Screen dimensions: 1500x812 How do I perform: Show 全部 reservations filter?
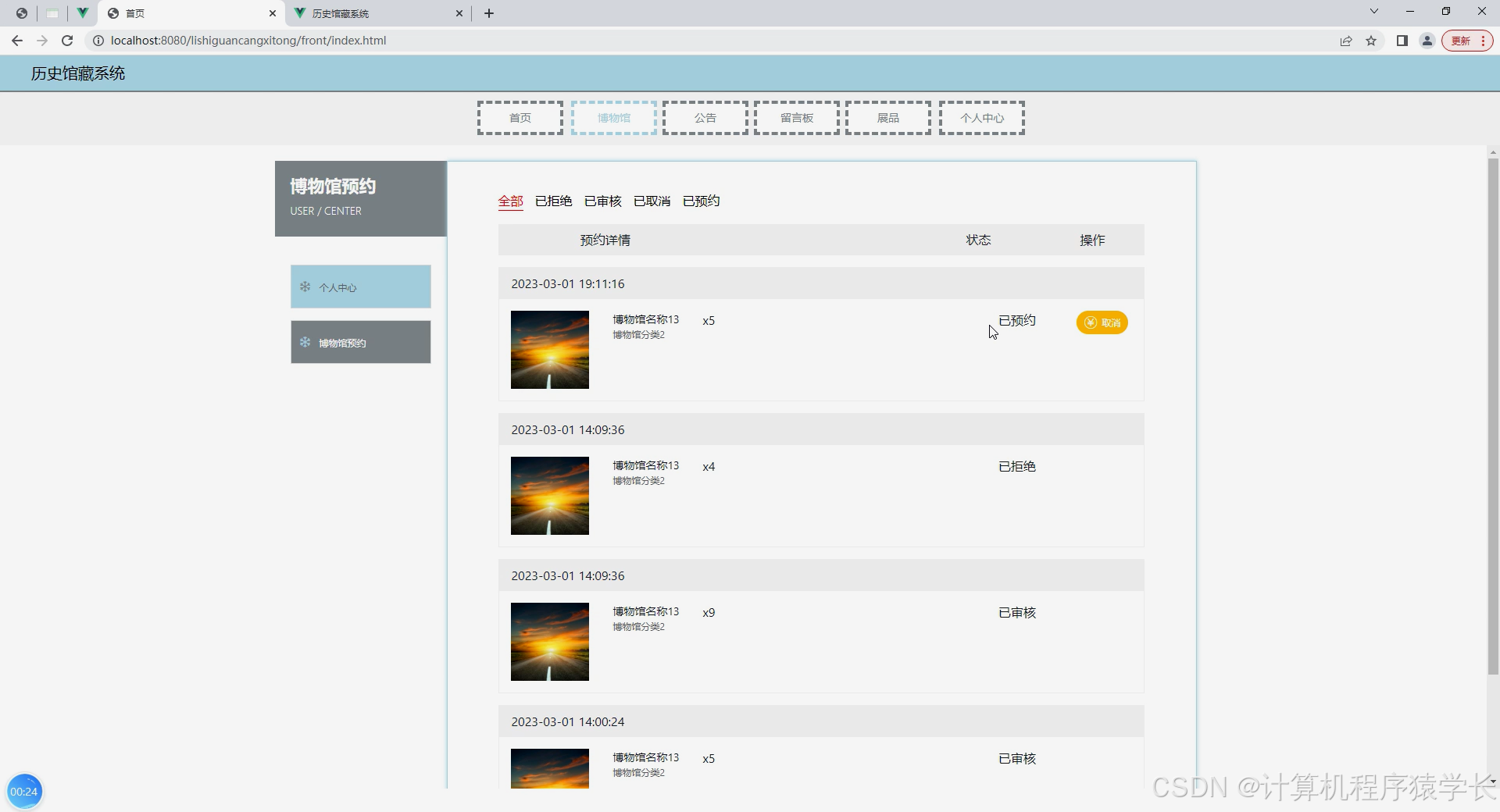click(511, 201)
